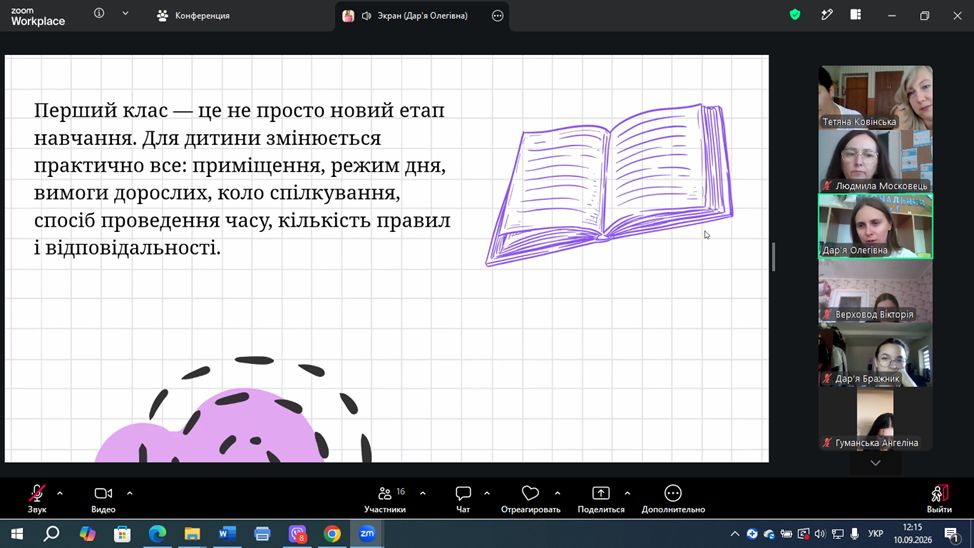Click the Отреагировать heart reactions icon
Viewport: 974px width, 548px height.
pos(530,493)
